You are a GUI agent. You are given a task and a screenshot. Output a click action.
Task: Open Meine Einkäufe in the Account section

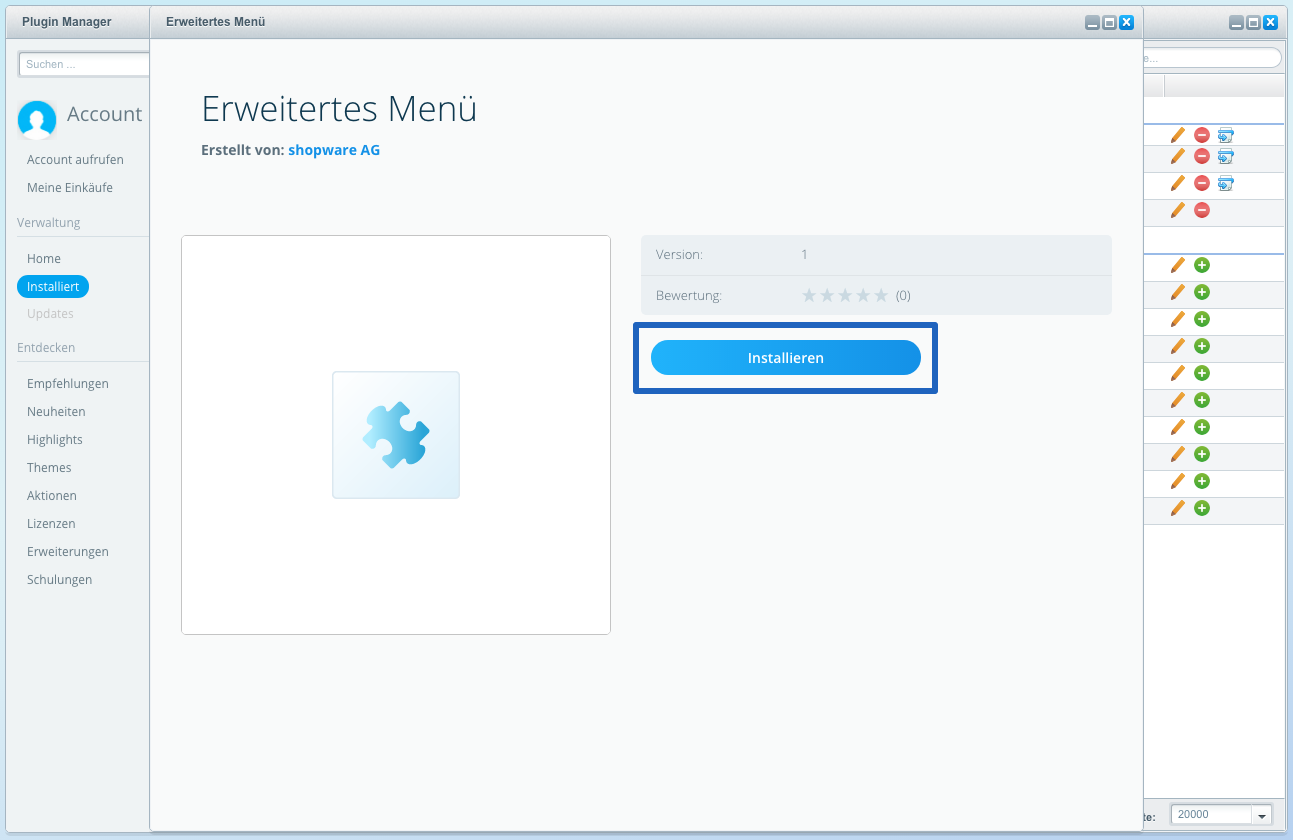70,188
